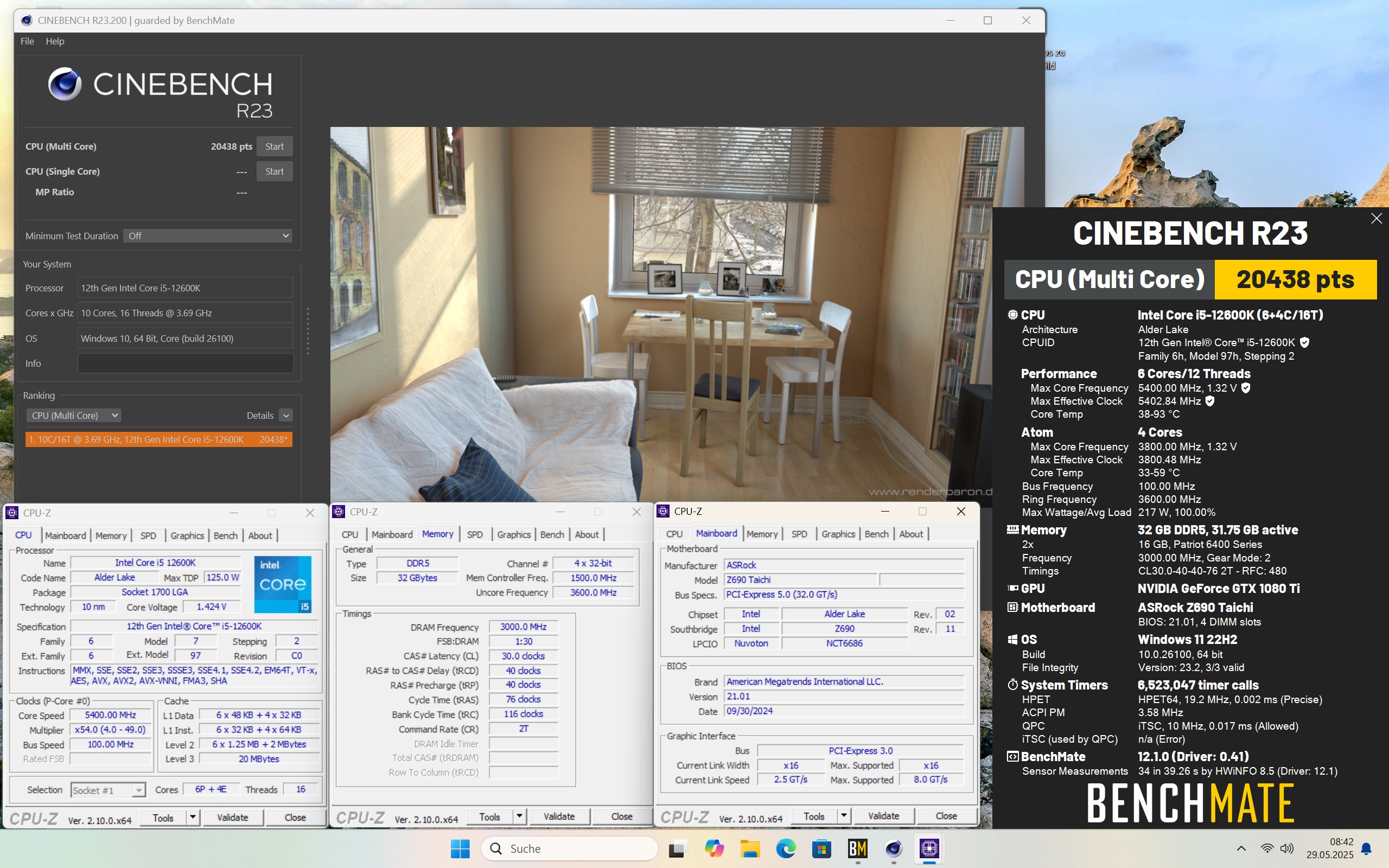Click the Processor field in Cinebench

[x=186, y=288]
